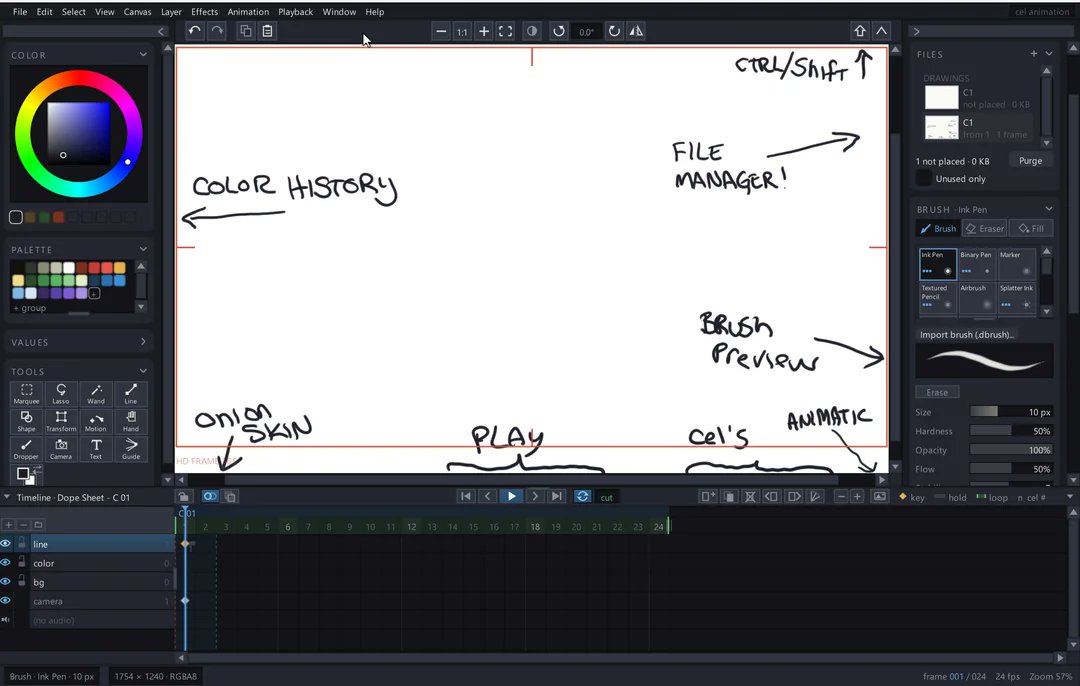Viewport: 1080px width, 686px height.
Task: Rotate the canvas counter-clockwise
Action: pos(559,31)
